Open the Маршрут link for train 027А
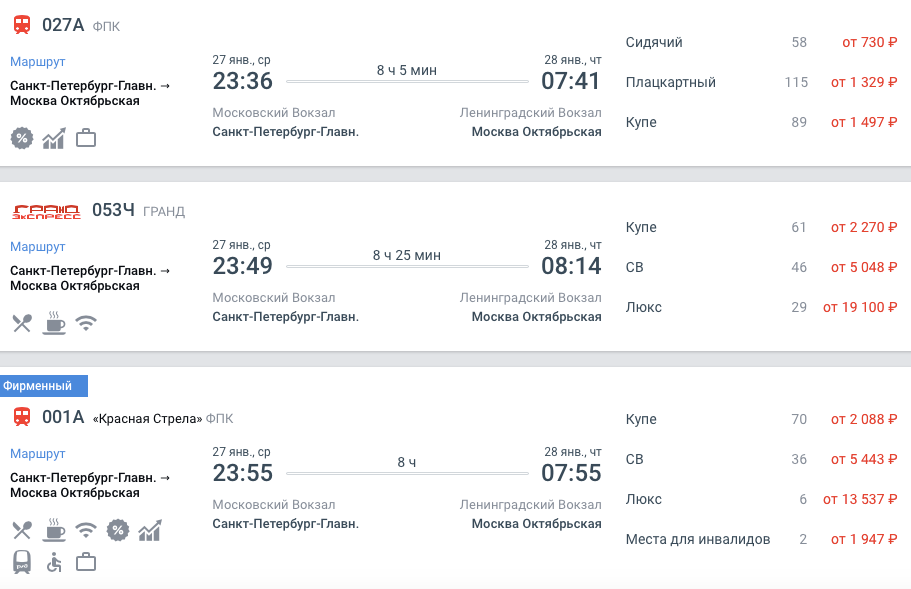Screen dimensions: 911x589 (37, 62)
